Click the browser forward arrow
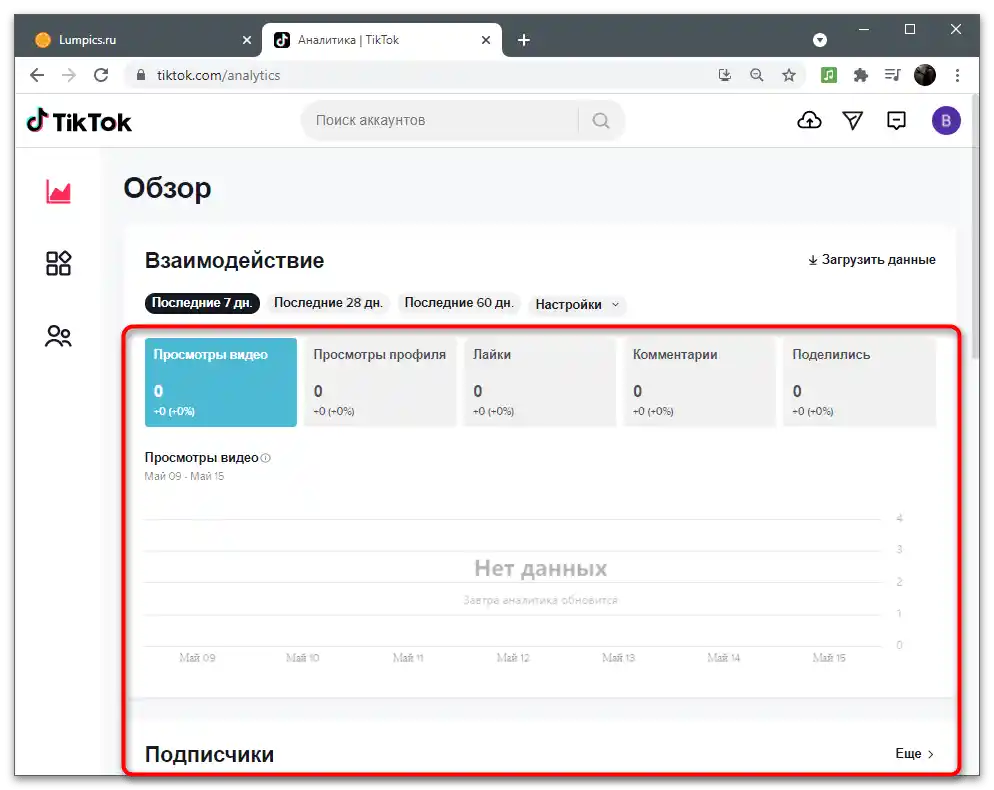The width and height of the screenshot is (994, 790). [68, 75]
